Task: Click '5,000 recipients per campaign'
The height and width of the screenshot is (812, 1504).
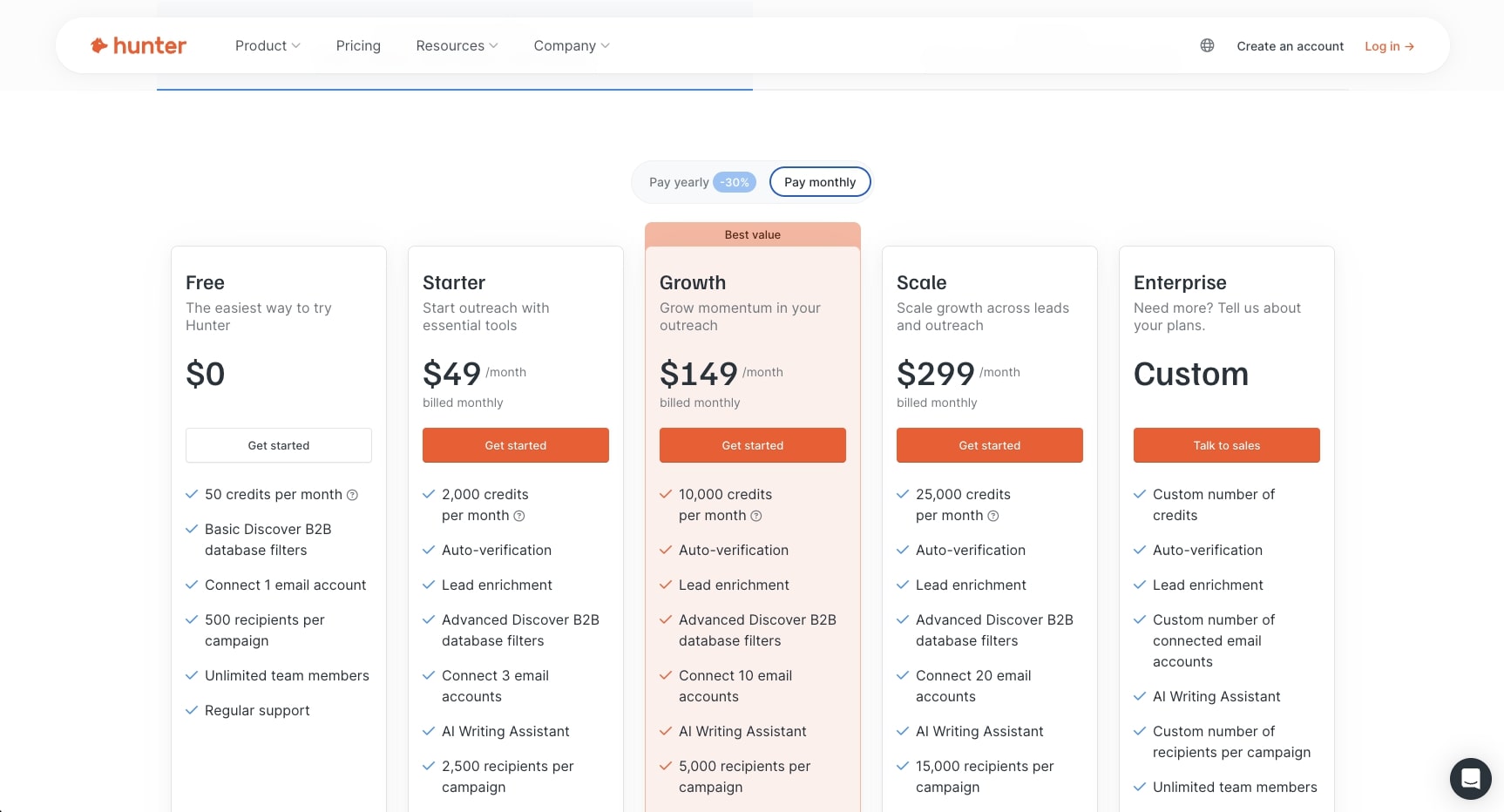Action: point(745,776)
